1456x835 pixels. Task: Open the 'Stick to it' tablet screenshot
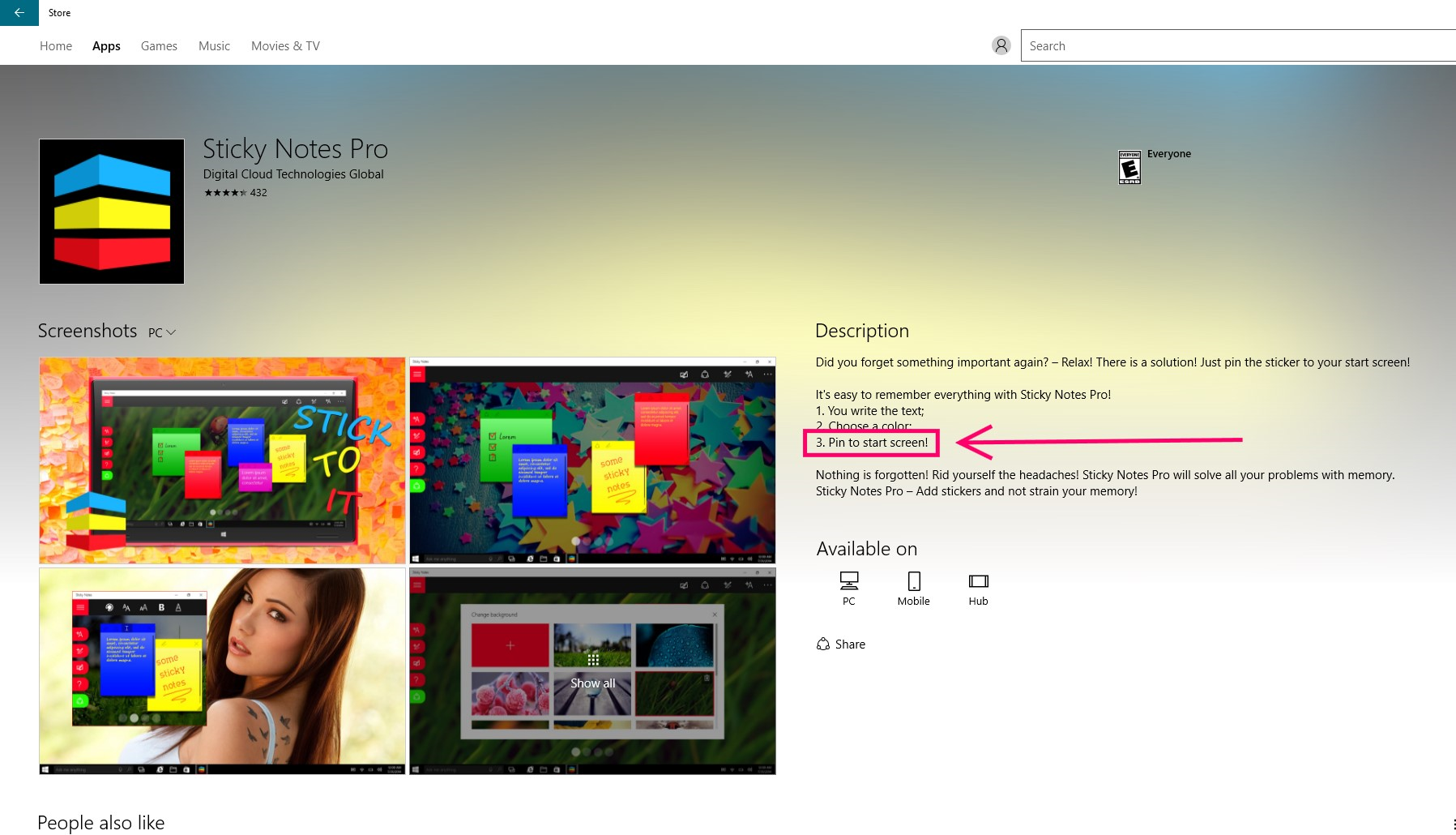[222, 460]
